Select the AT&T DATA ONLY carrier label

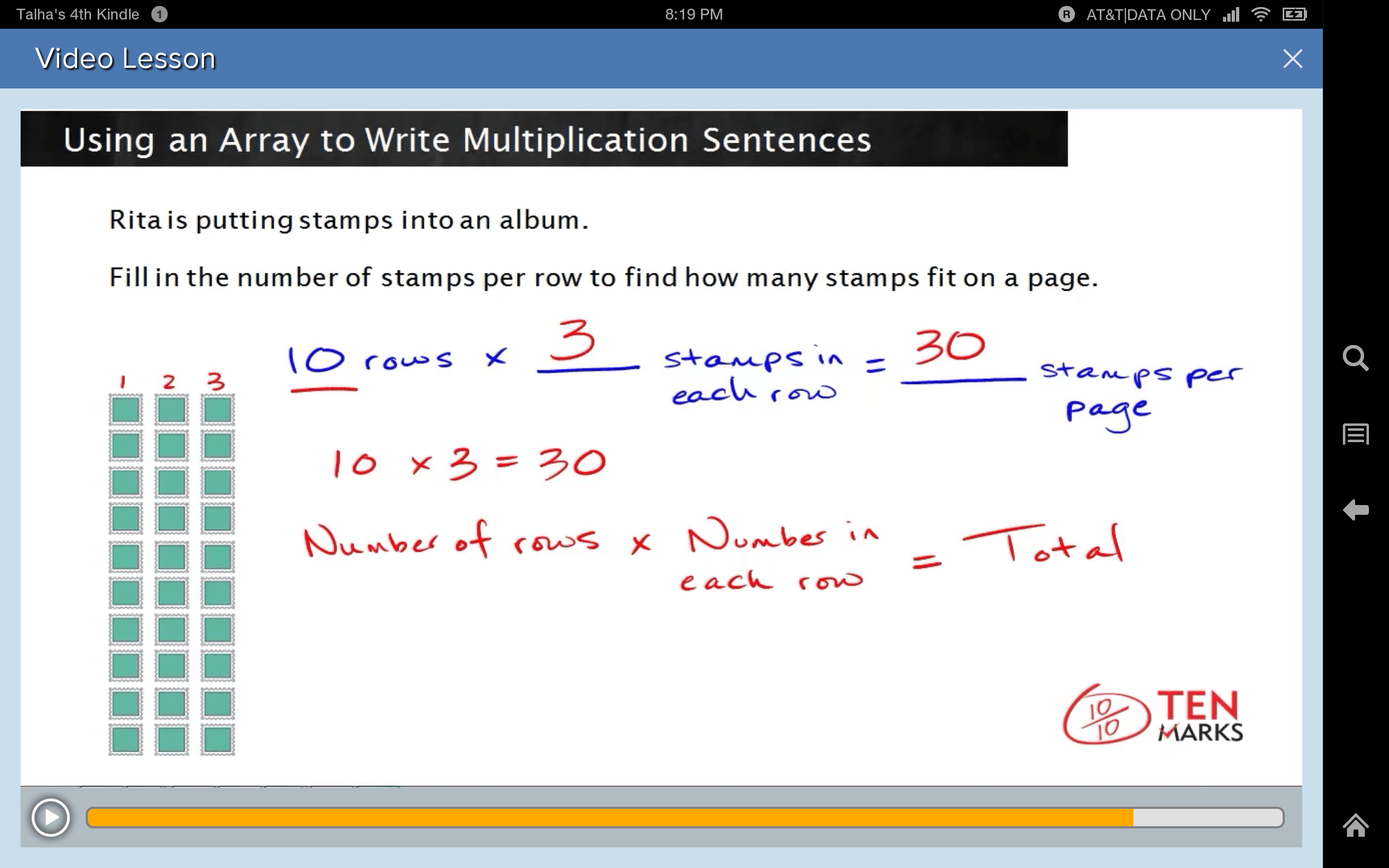pos(1148,14)
